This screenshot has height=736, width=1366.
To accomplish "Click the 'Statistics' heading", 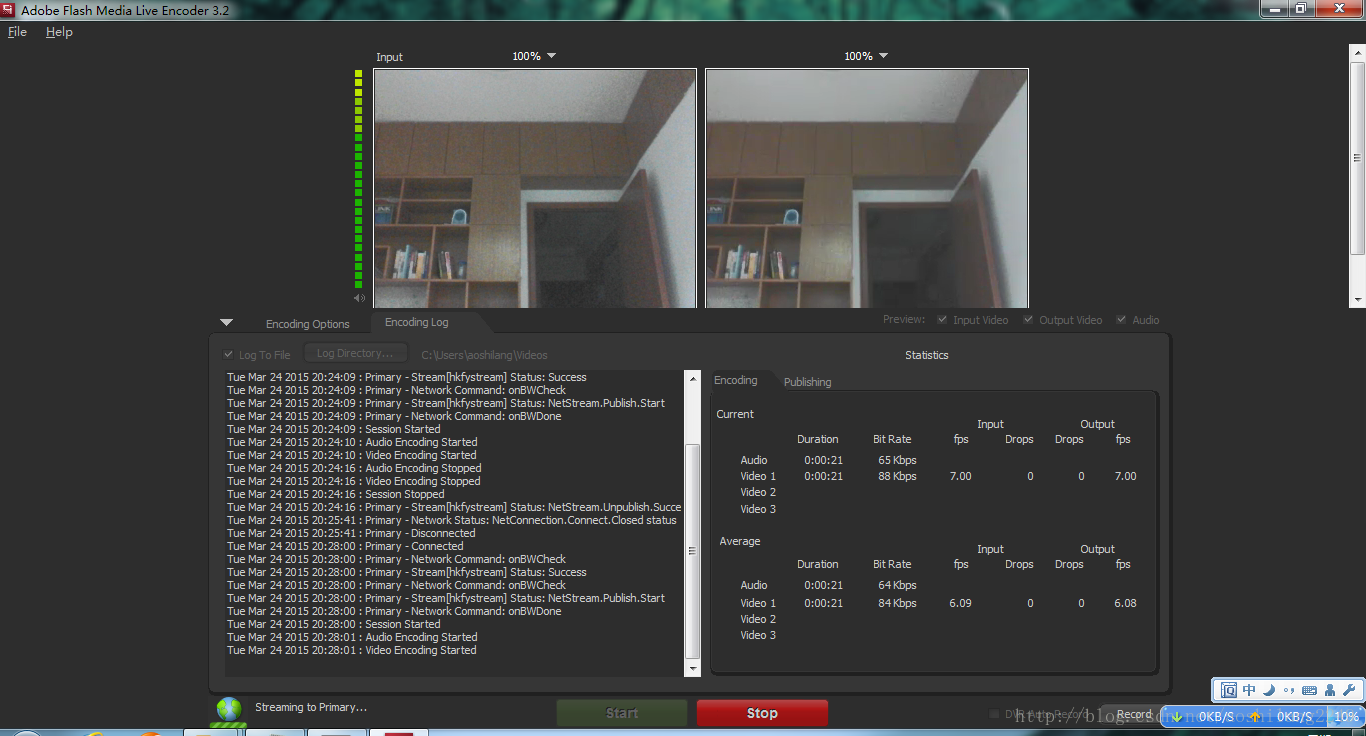I will pyautogui.click(x=927, y=355).
